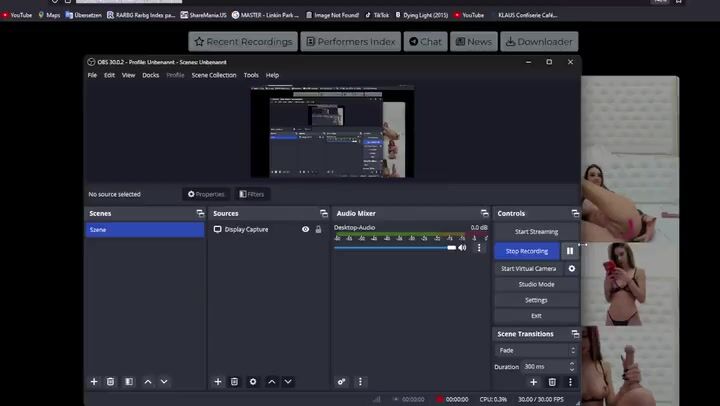Click the transition Duration value field
The height and width of the screenshot is (406, 720).
point(545,367)
